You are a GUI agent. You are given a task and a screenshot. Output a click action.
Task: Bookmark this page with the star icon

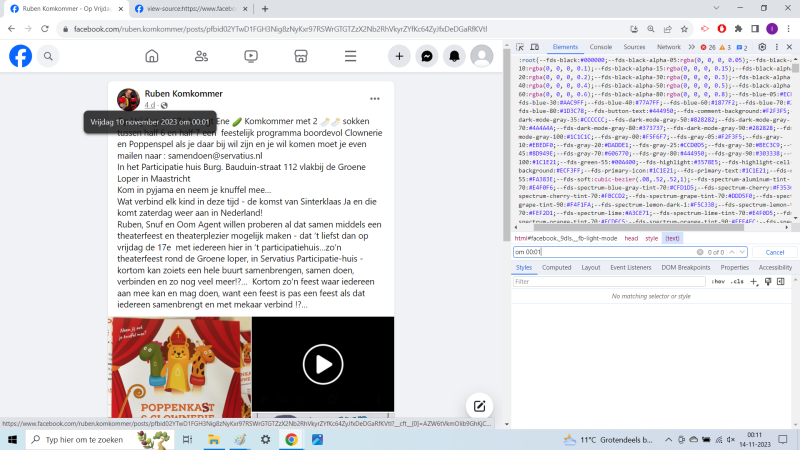click(x=684, y=29)
